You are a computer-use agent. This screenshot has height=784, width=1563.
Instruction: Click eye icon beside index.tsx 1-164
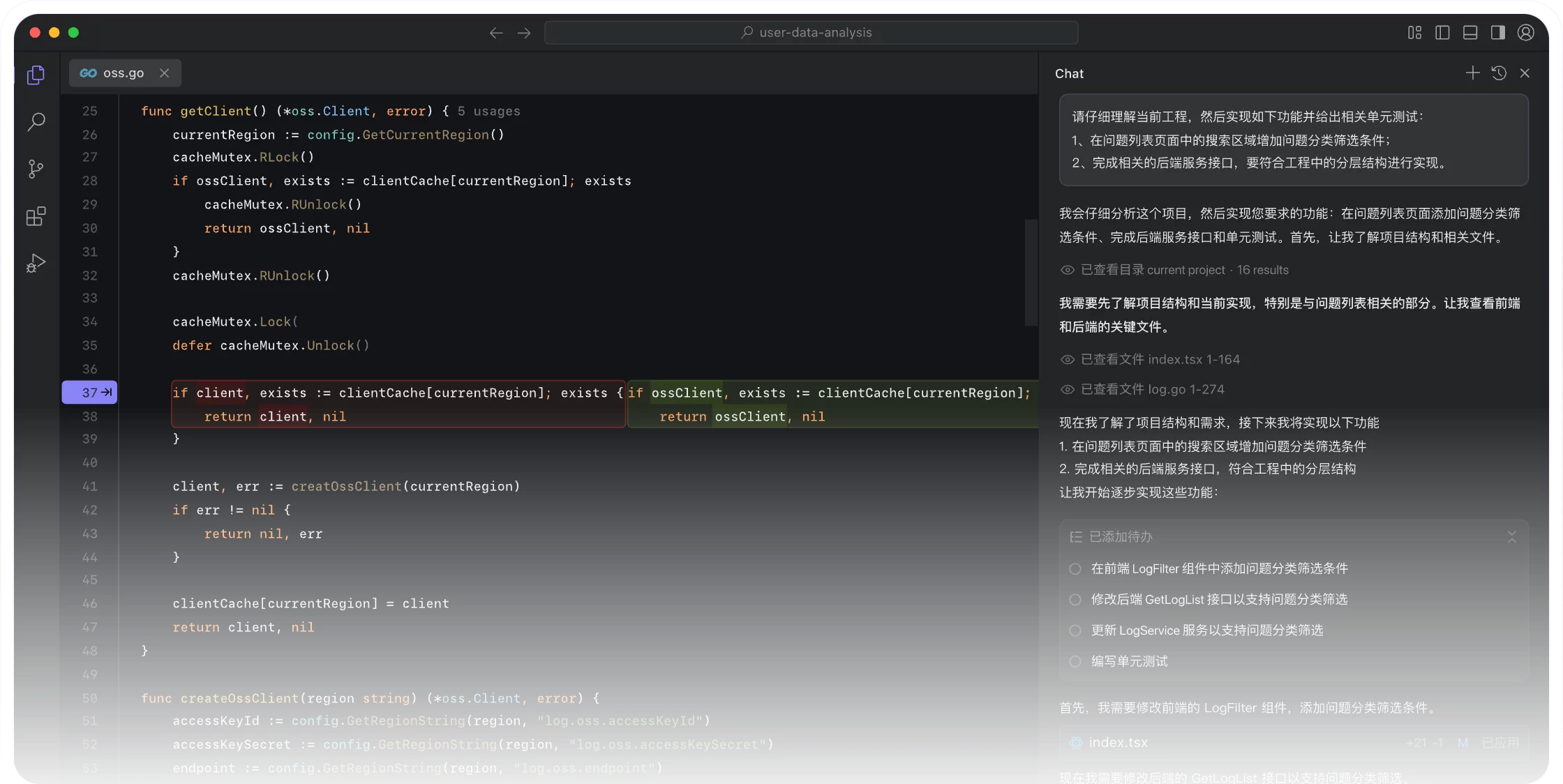[x=1067, y=360]
